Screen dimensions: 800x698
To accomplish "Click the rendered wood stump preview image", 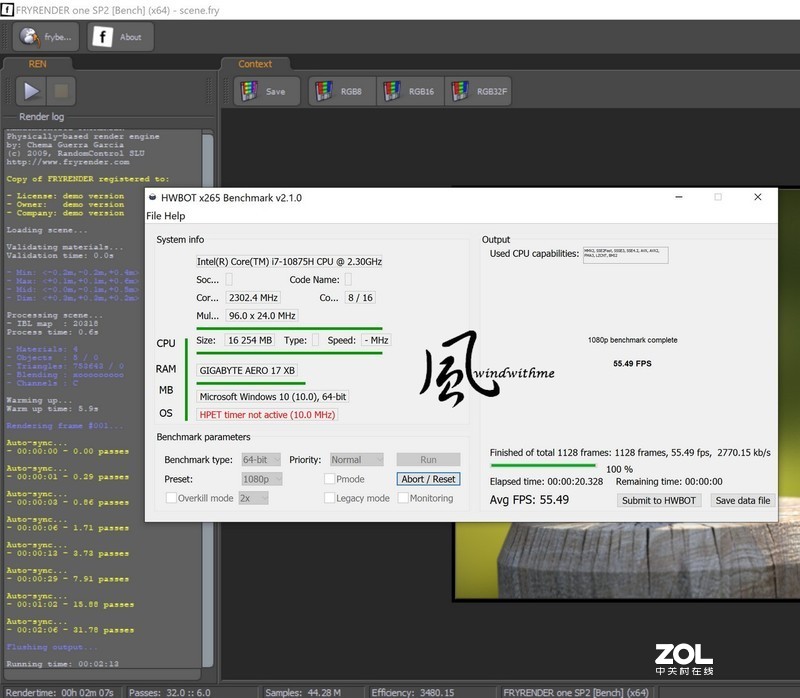I will click(627, 560).
